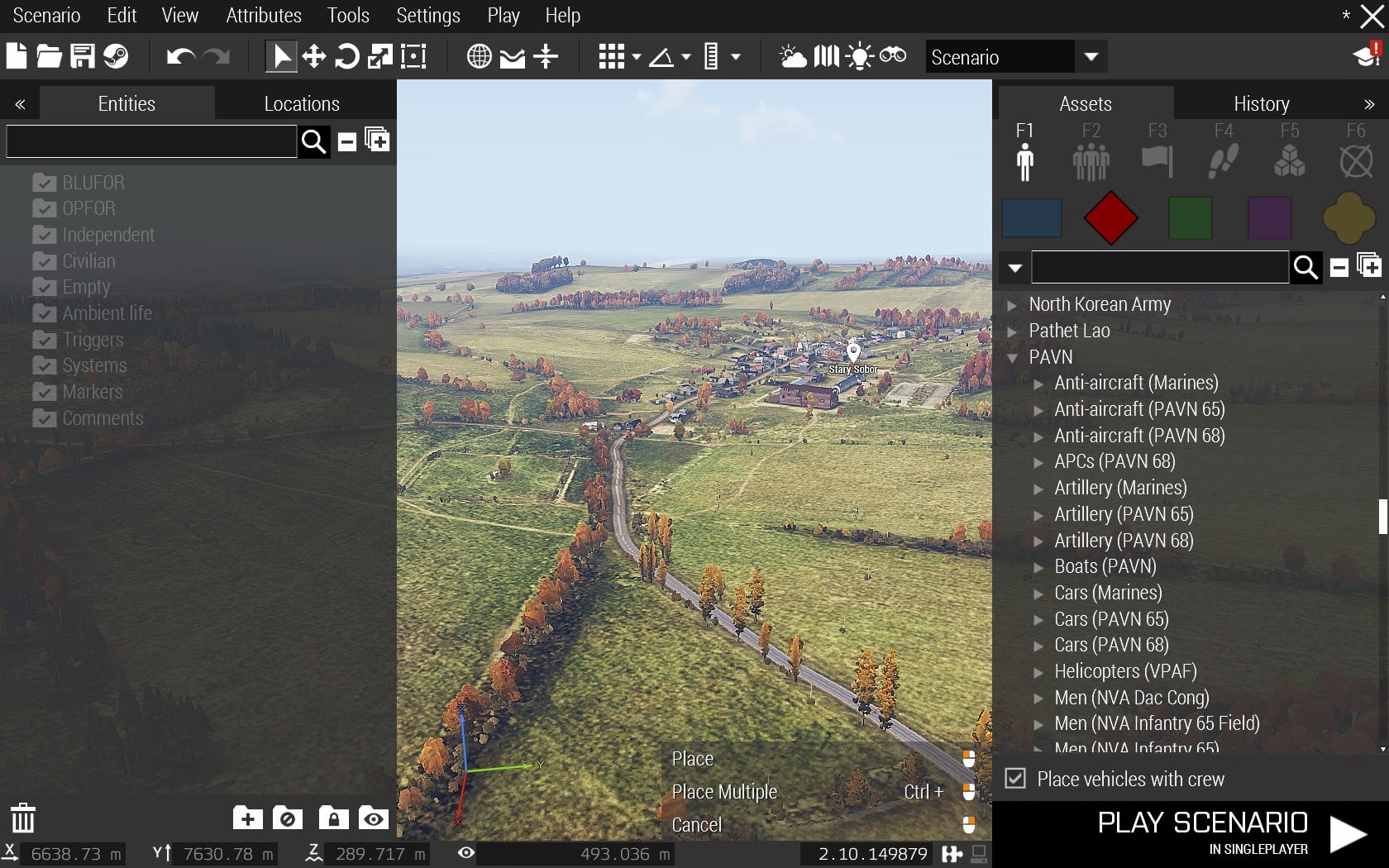This screenshot has height=868, width=1389.
Task: Toggle night vision binoculars icon
Action: point(893,55)
